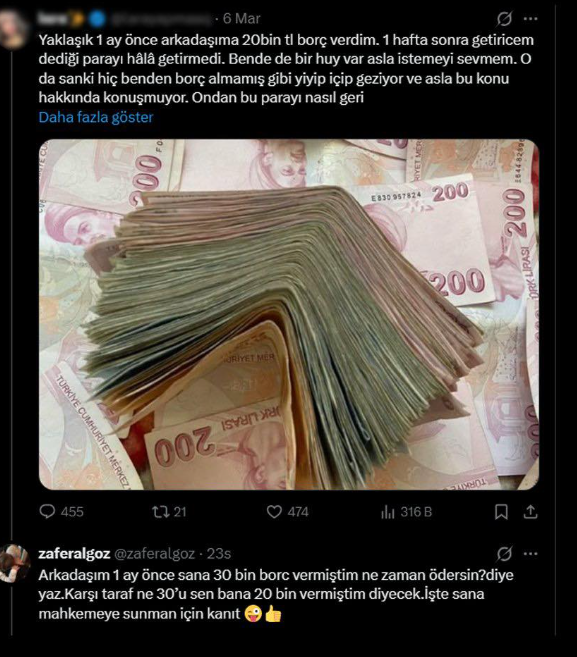Open the zaferalgoz display name profile
This screenshot has height=657, width=577.
[74, 554]
